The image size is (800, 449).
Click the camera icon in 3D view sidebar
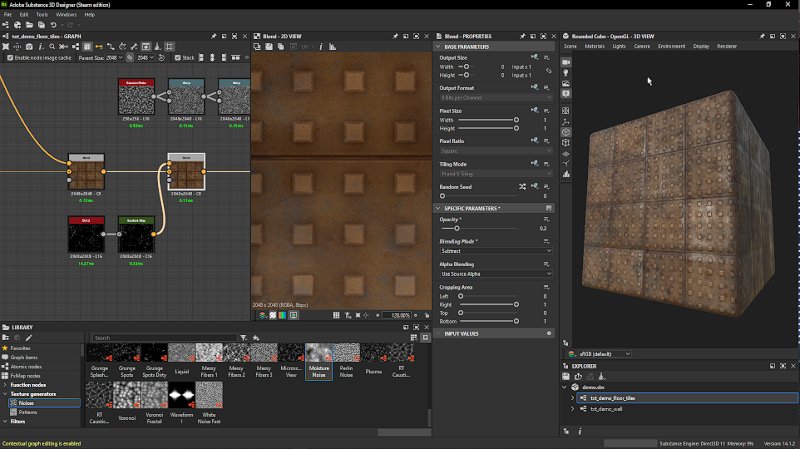pyautogui.click(x=566, y=62)
